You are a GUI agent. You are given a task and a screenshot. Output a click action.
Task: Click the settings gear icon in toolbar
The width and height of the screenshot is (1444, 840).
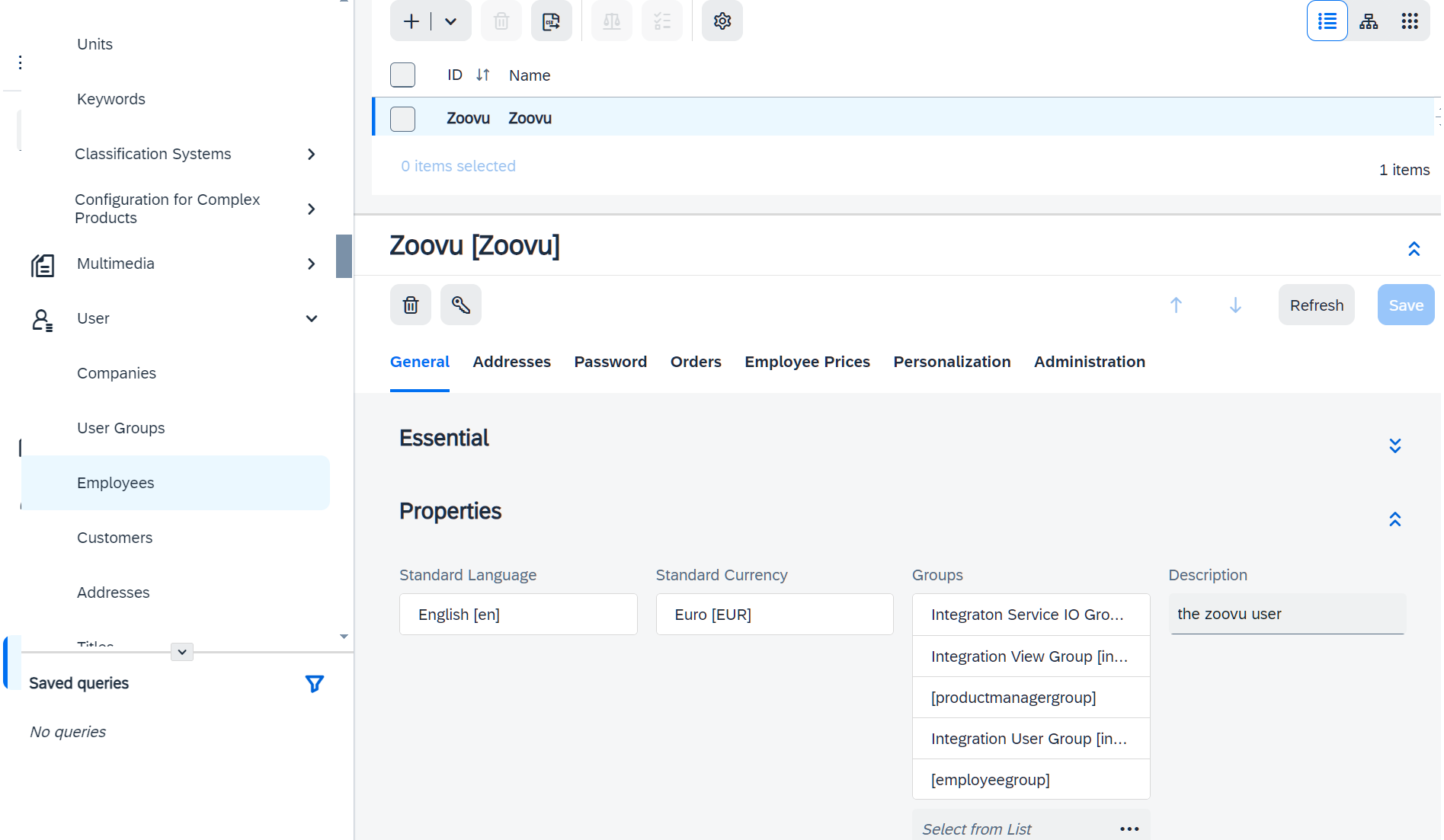coord(722,21)
